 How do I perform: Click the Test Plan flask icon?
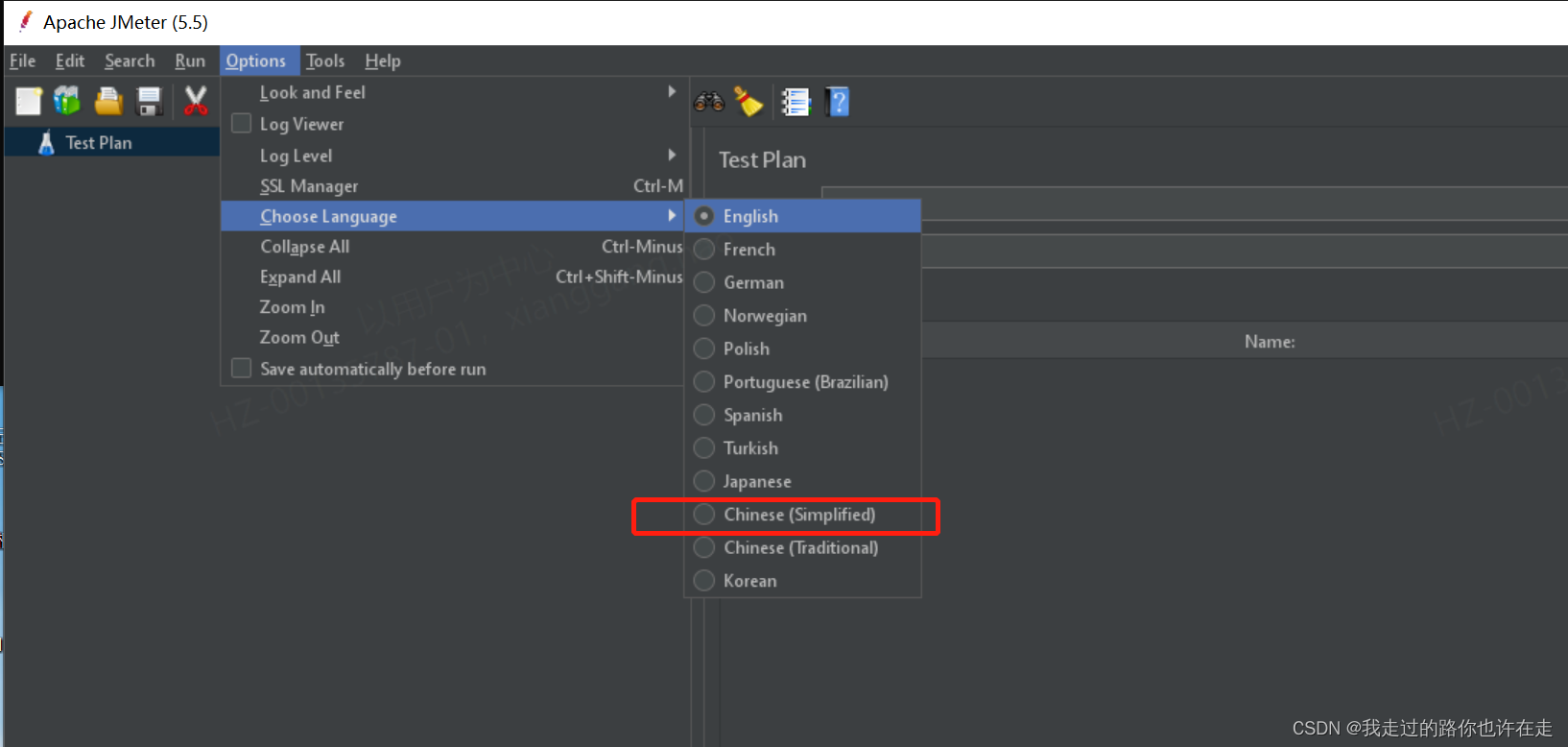click(45, 143)
